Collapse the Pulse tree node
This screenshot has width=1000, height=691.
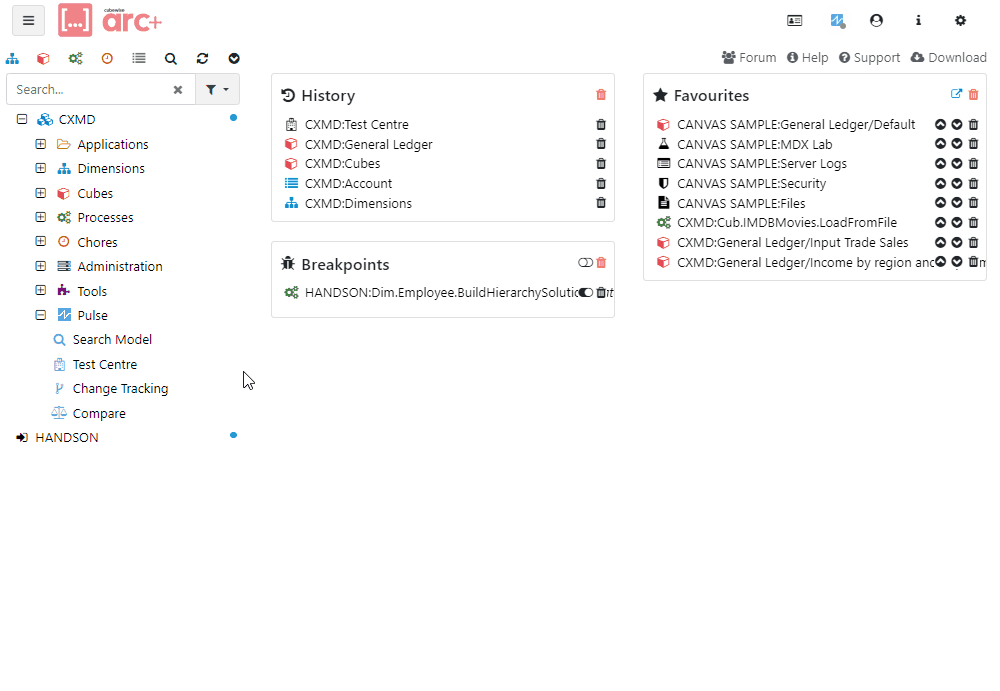coord(41,315)
